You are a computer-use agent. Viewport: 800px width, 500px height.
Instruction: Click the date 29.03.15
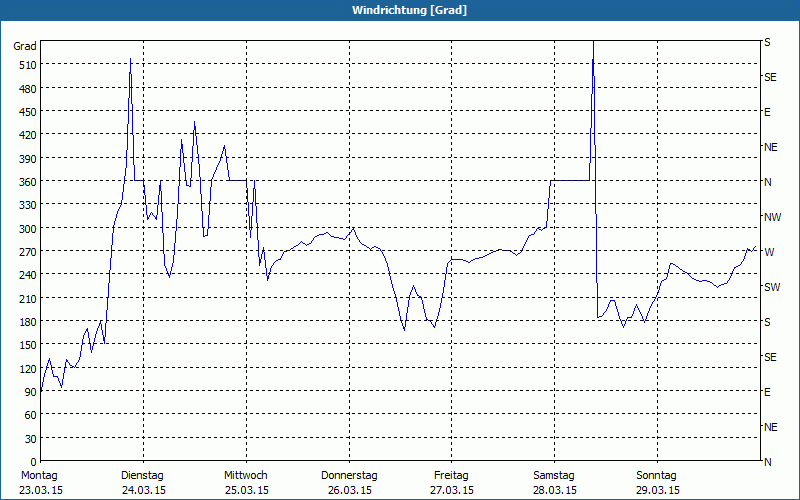pyautogui.click(x=658, y=491)
